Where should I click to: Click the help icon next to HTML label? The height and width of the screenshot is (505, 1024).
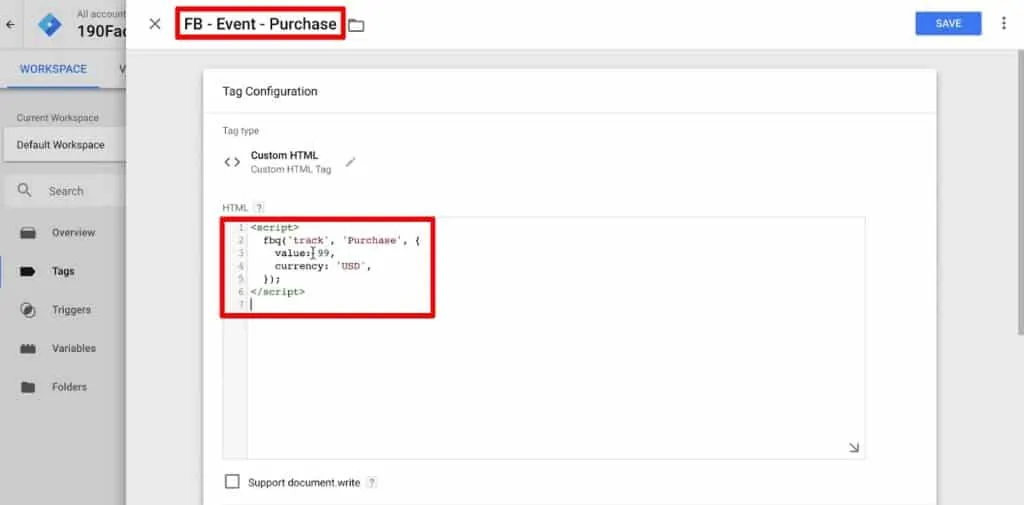[259, 208]
